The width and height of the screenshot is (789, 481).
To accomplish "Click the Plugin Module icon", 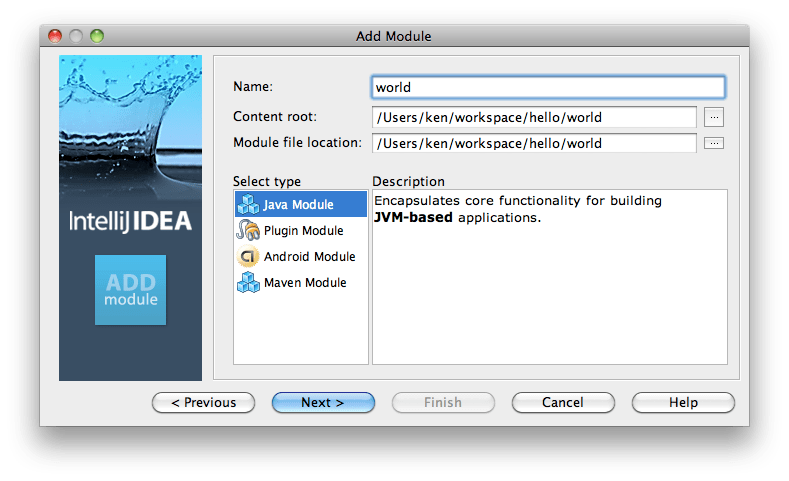I will (x=248, y=230).
